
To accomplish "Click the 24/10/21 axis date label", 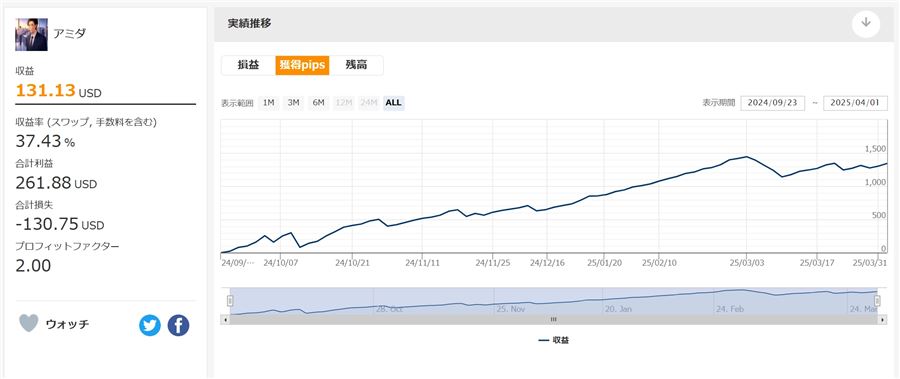I will [x=352, y=262].
